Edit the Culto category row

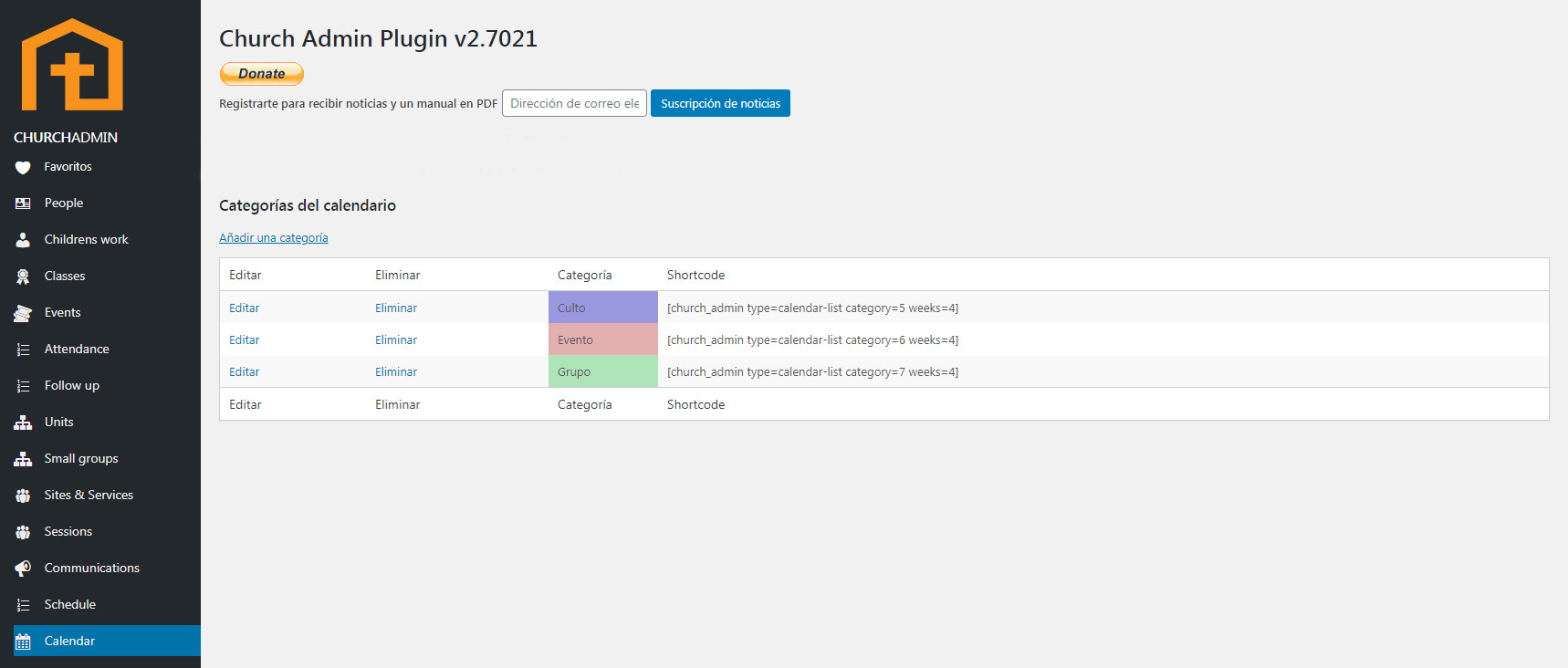coord(244,308)
